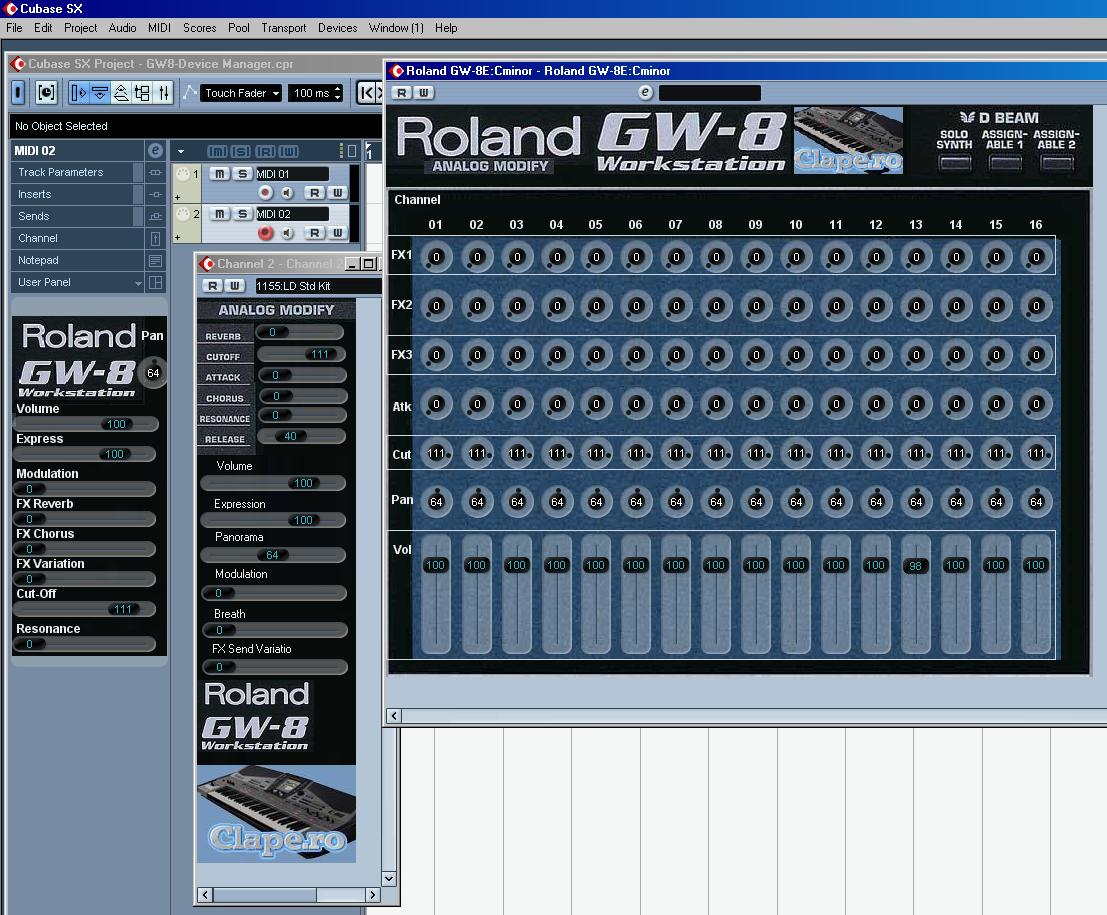1107x915 pixels.
Task: Open the Transport menu
Action: click(x=284, y=28)
